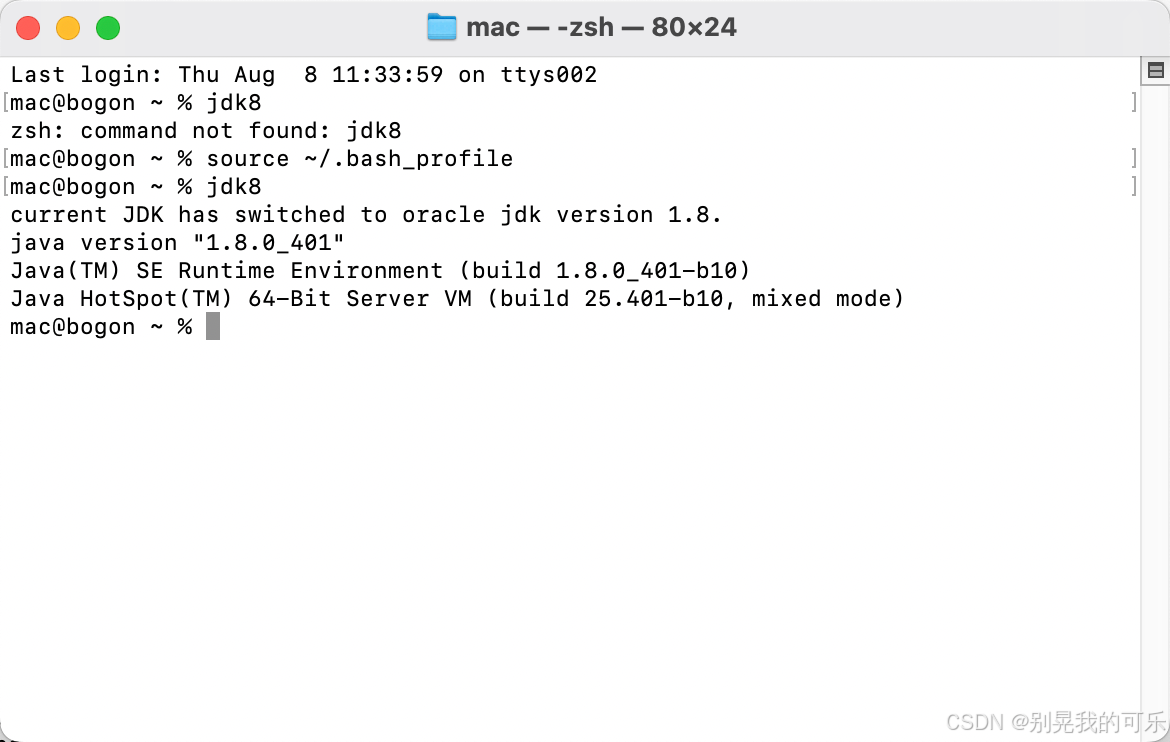Close the Terminal window with red button
This screenshot has width=1170, height=742.
coord(28,28)
